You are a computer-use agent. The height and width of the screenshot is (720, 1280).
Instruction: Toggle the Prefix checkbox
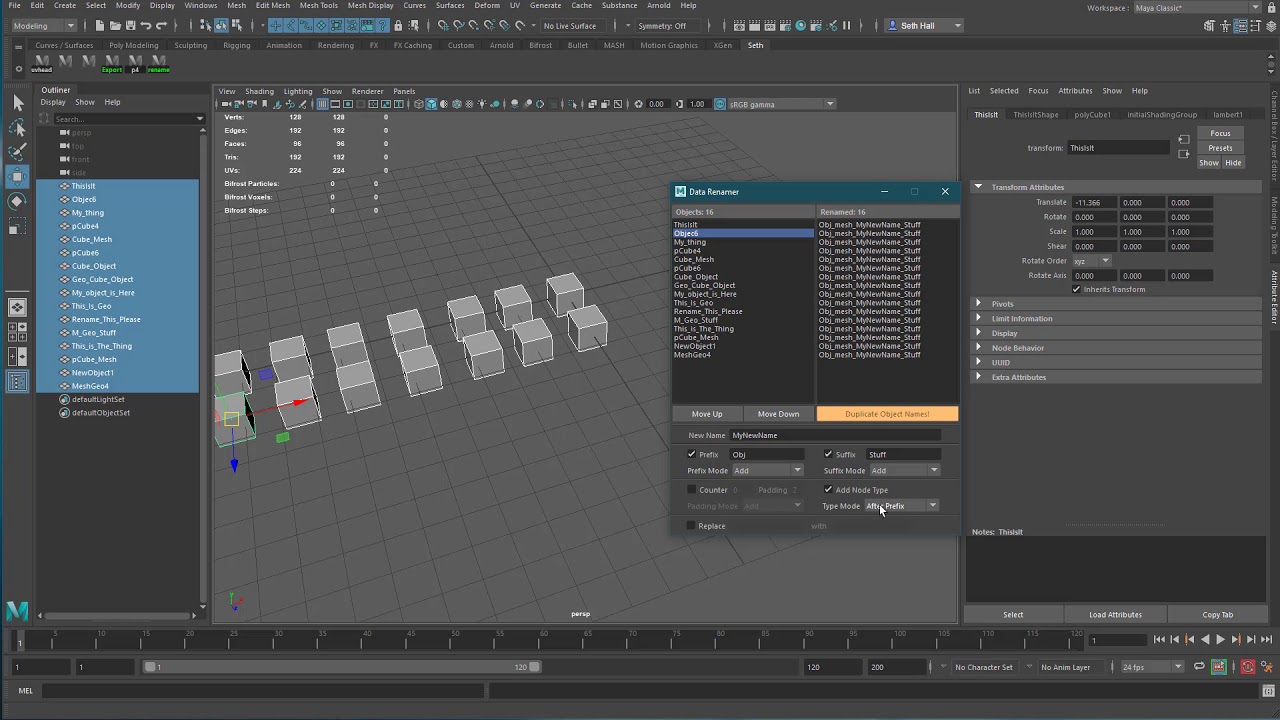coord(691,454)
